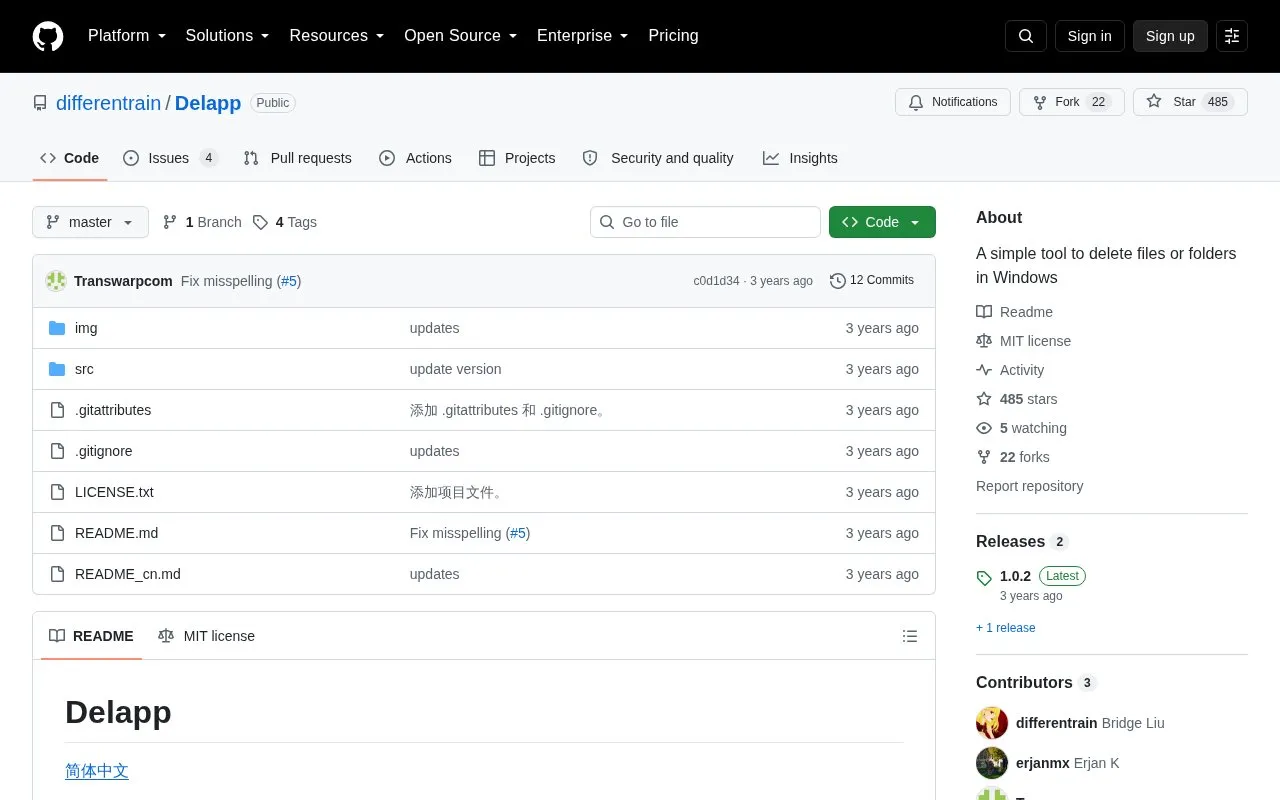This screenshot has width=1280, height=800.
Task: Click the file icon beside README.md
Action: (x=57, y=533)
